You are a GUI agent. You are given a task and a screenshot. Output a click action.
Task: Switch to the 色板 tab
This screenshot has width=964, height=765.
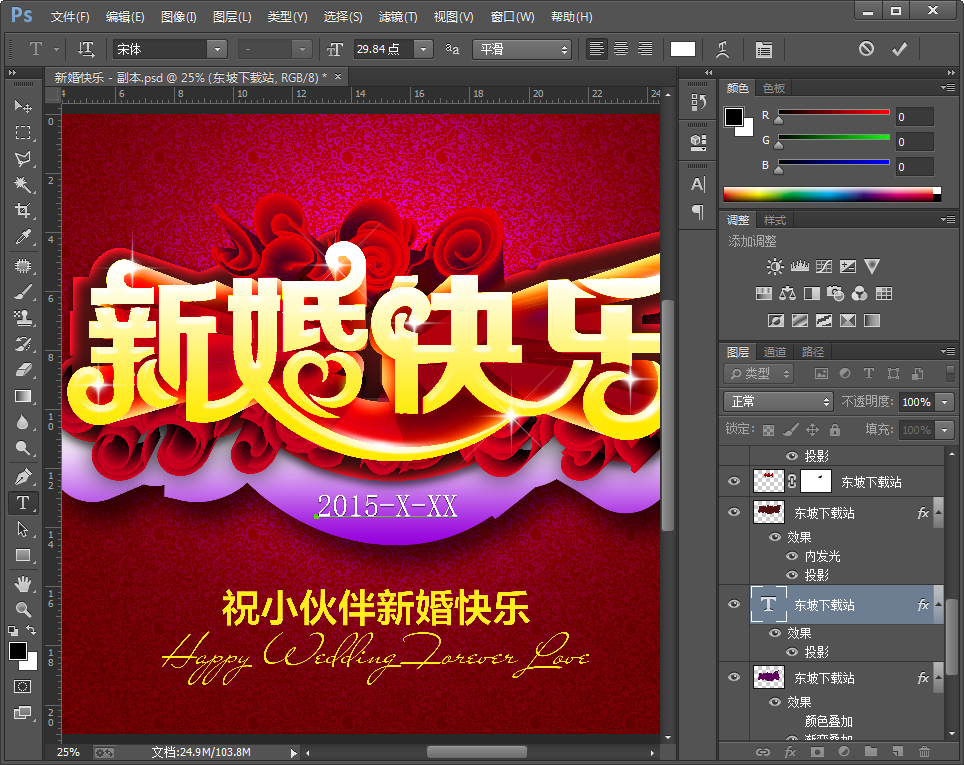(x=773, y=88)
